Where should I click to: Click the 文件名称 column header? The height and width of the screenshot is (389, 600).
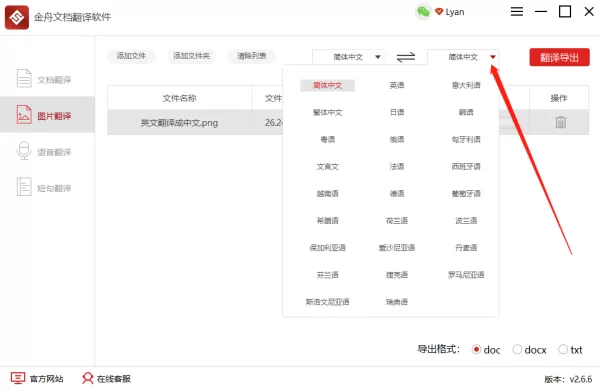[x=179, y=98]
